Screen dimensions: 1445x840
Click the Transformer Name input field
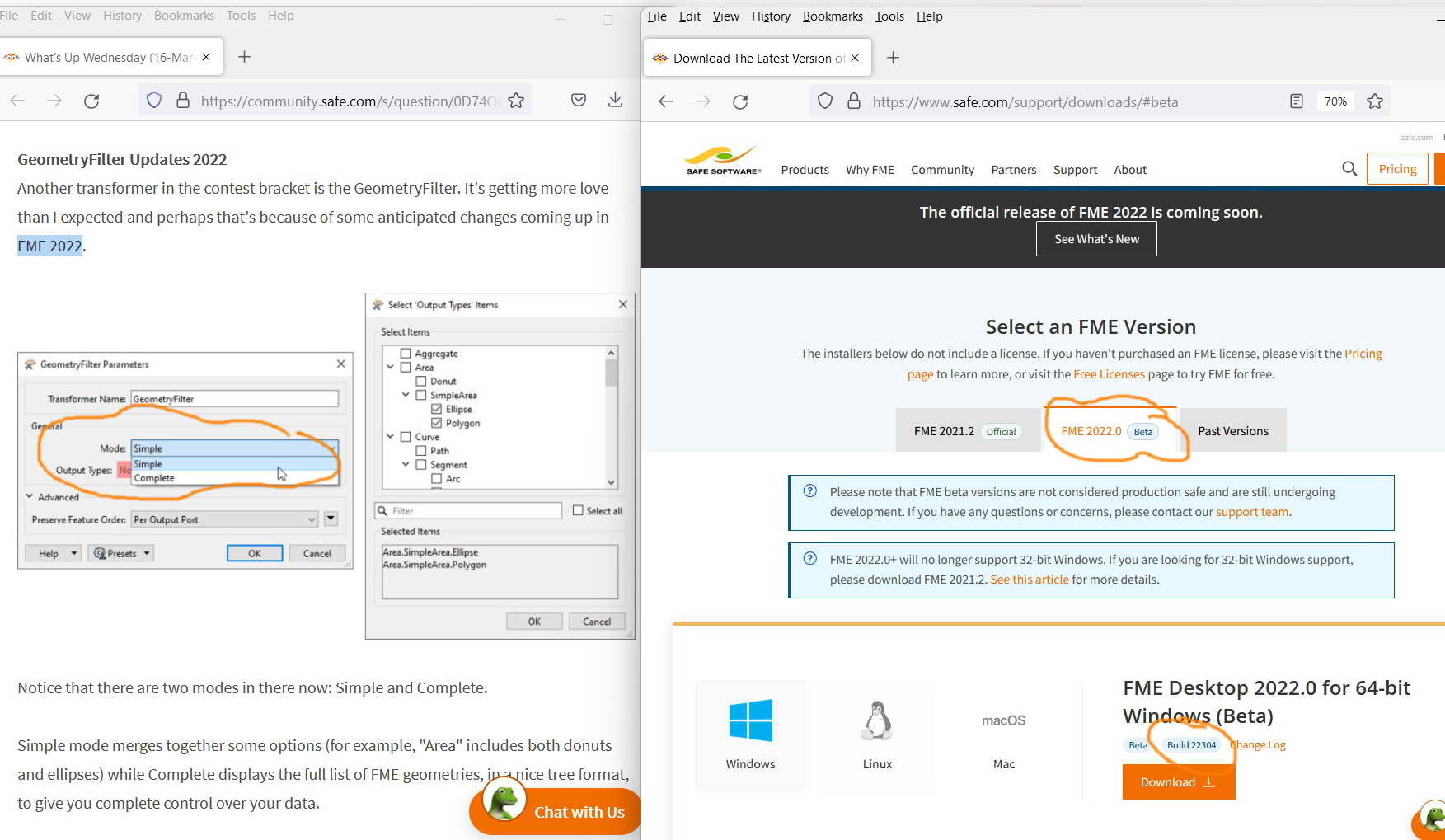(x=234, y=399)
